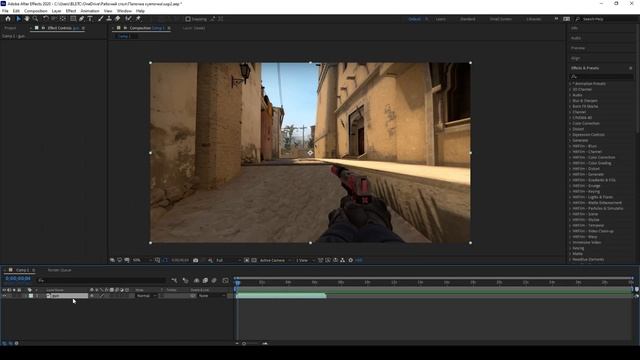Toggle Motion Blur enable switch in timeline
640x360 pixels.
pyautogui.click(x=214, y=280)
